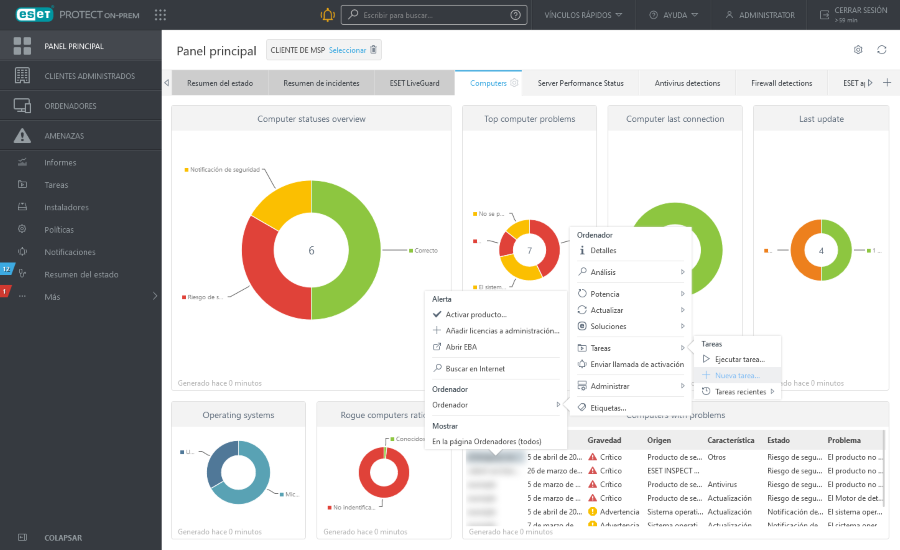The height and width of the screenshot is (550, 900).
Task: Click Seleccionar MSP client link
Action: 347,50
